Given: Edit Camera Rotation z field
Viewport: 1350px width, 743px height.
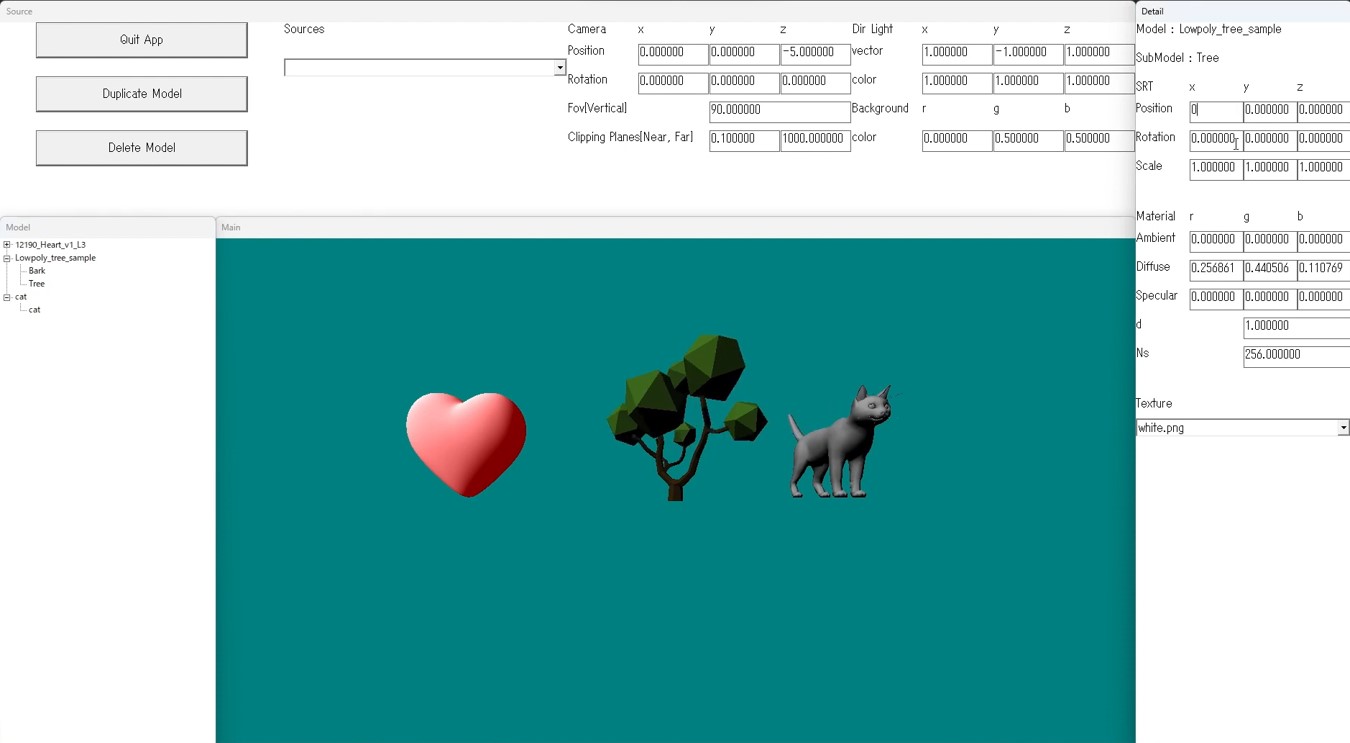Looking at the screenshot, I should [x=815, y=82].
